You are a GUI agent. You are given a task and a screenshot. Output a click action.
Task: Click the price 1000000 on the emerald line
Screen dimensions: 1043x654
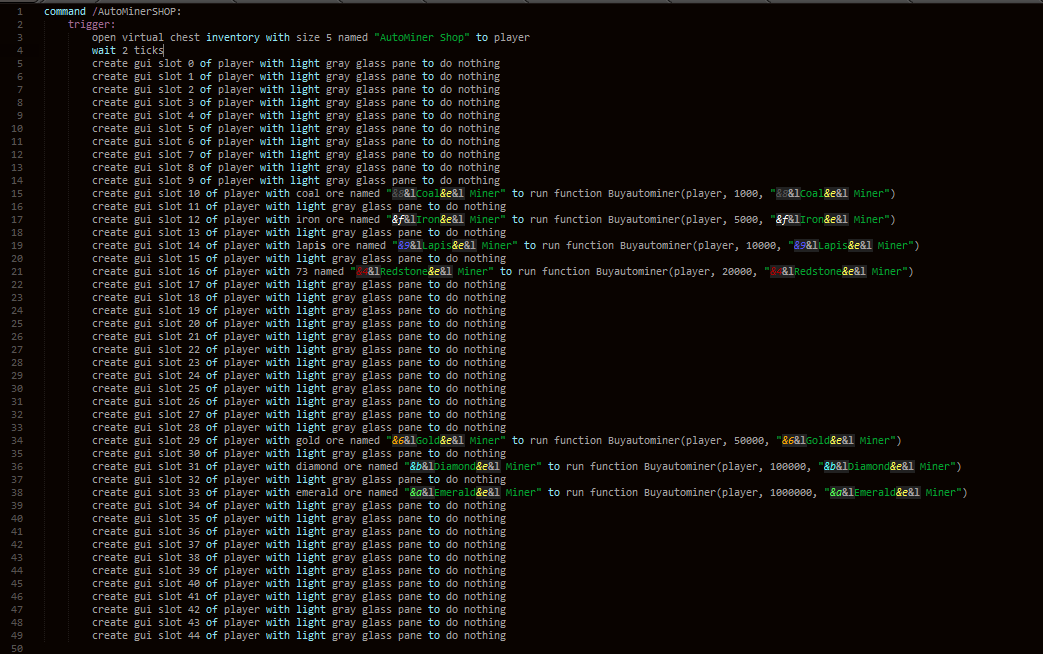point(791,492)
